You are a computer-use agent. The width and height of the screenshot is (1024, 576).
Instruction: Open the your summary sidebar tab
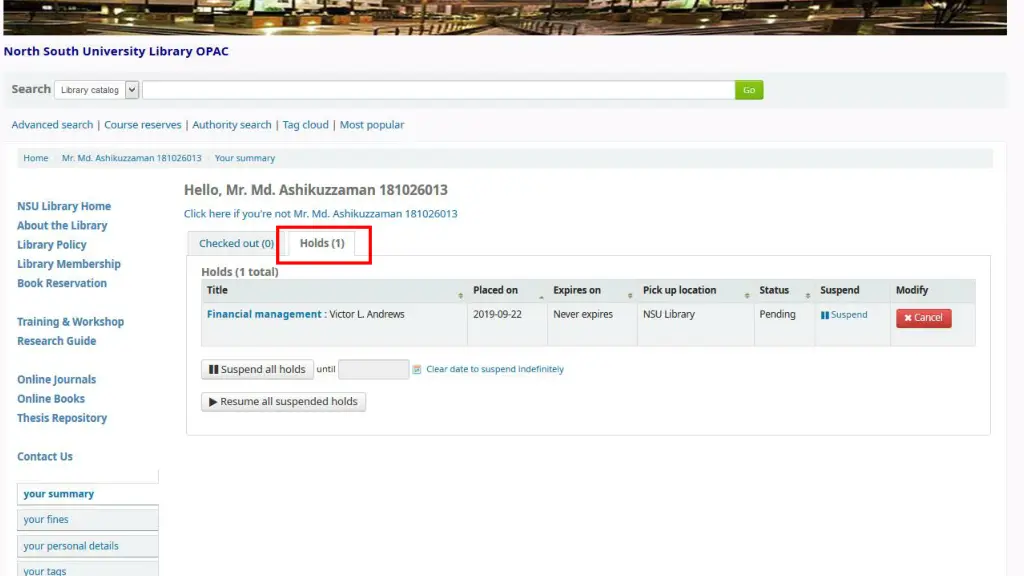(88, 494)
